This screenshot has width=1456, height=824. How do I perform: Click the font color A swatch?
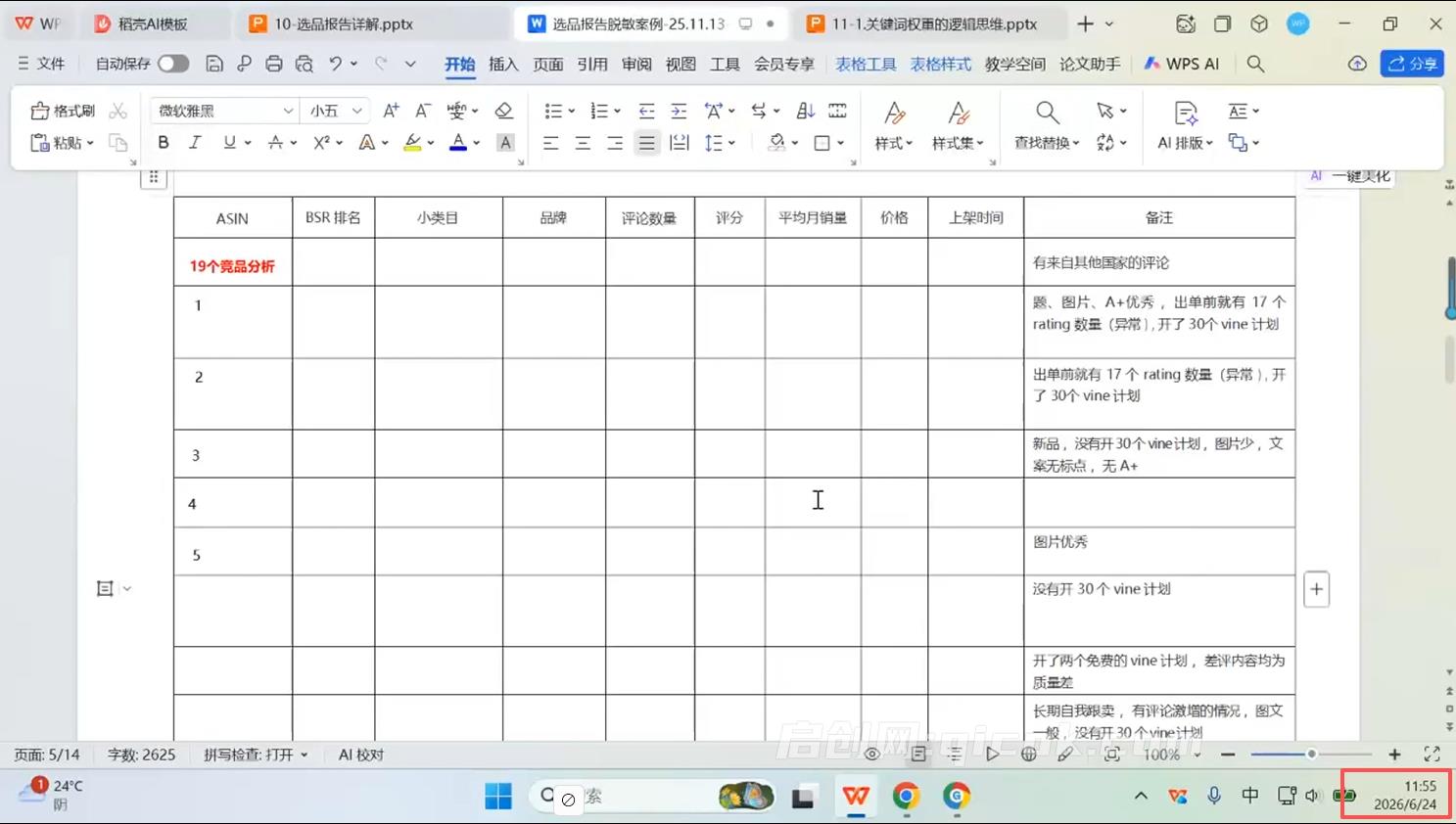pos(457,143)
